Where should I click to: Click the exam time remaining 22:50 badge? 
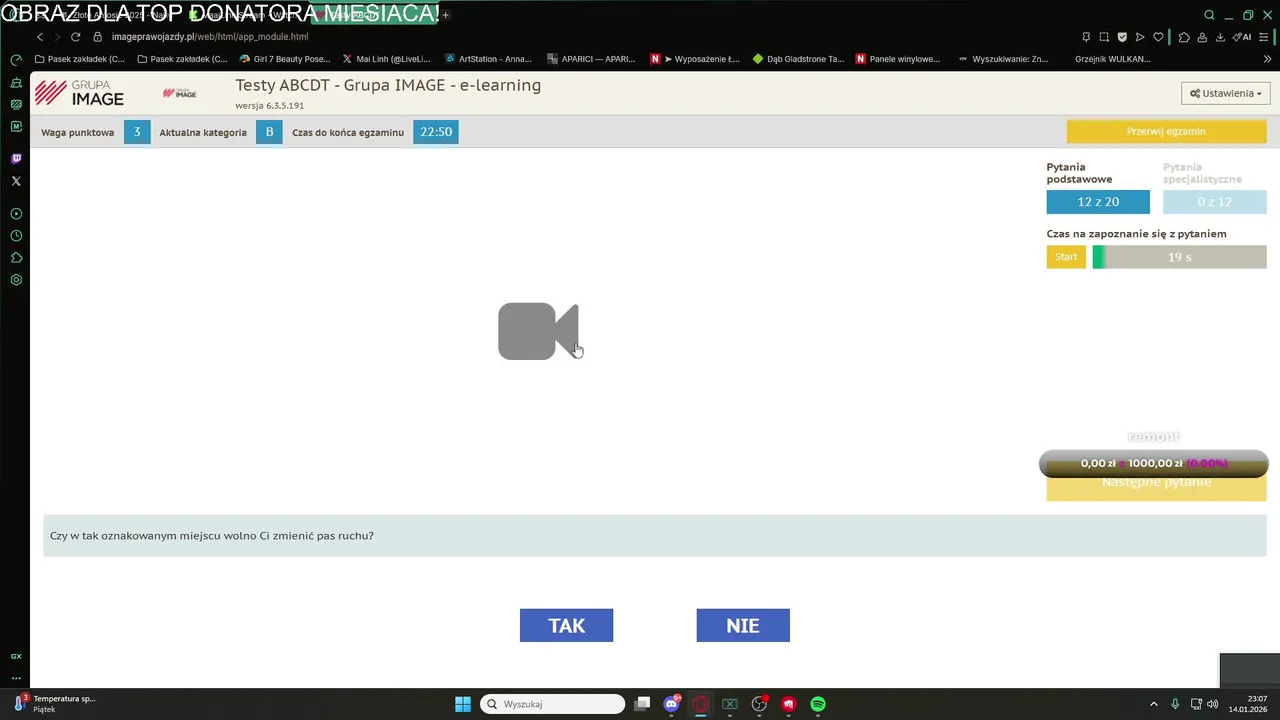coord(436,132)
